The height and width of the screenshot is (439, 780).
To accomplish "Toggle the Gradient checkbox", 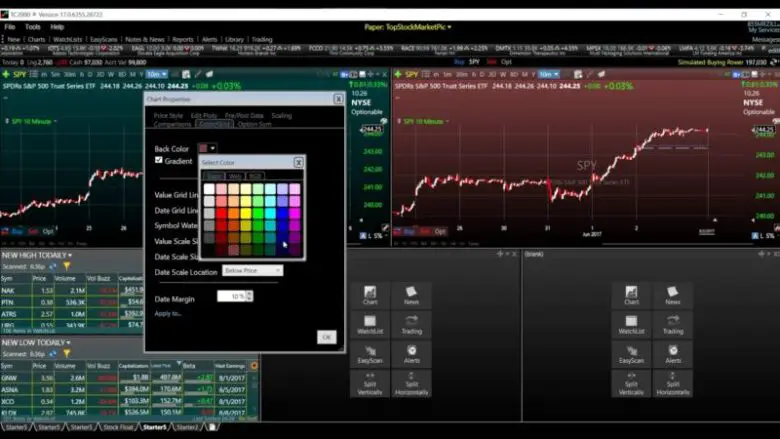I will [x=159, y=160].
